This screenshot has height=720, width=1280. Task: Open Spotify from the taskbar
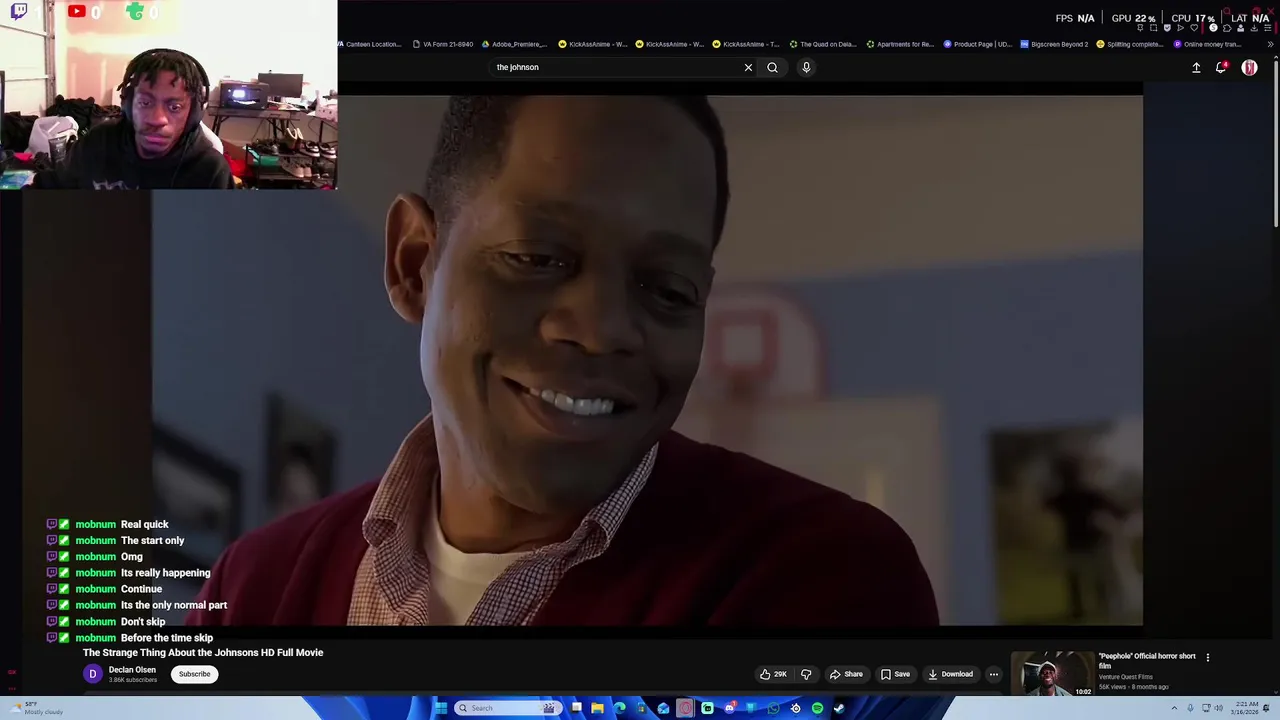pyautogui.click(x=817, y=708)
